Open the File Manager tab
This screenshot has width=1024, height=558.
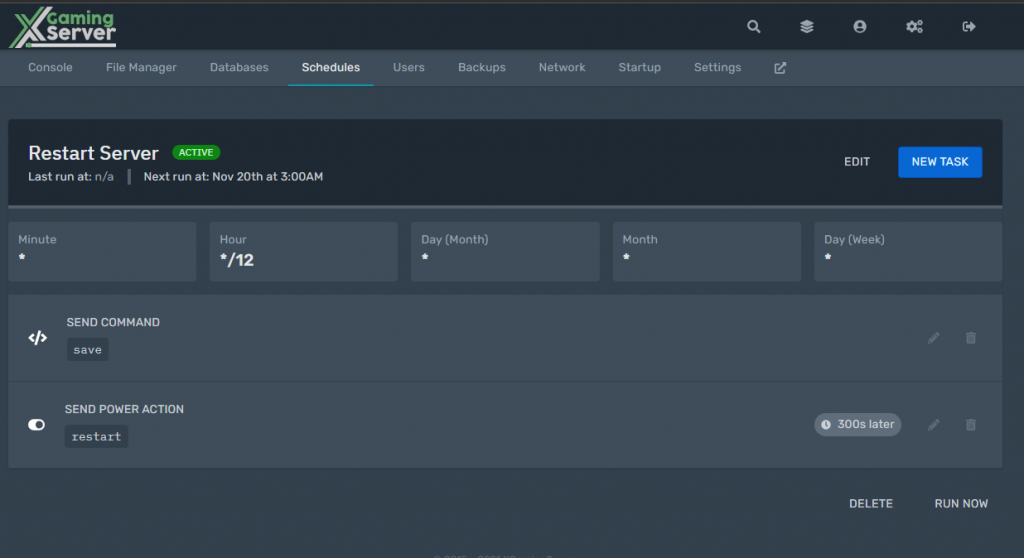pyautogui.click(x=141, y=67)
